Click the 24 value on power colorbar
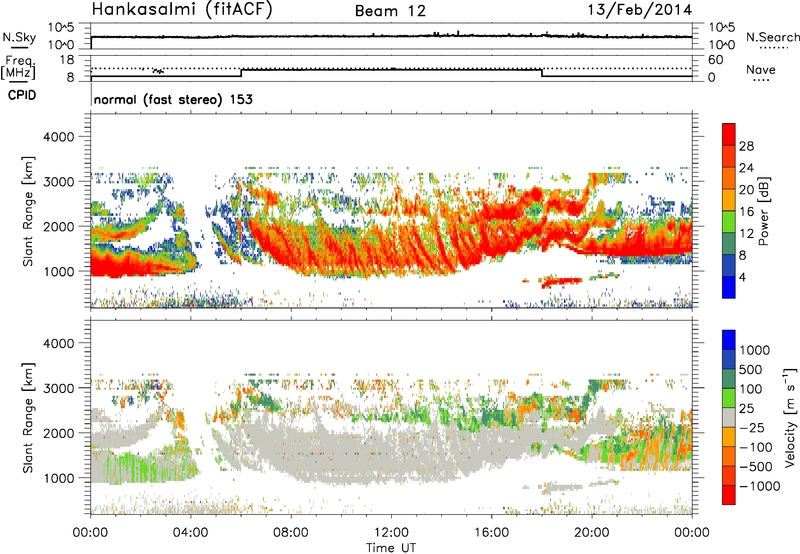800x554 pixels. [746, 168]
